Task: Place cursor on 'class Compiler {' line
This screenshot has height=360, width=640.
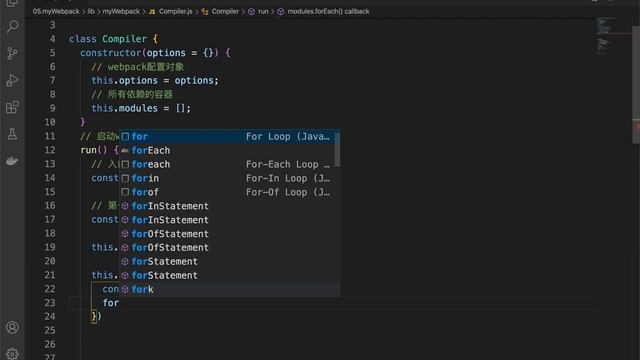Action: (113, 39)
